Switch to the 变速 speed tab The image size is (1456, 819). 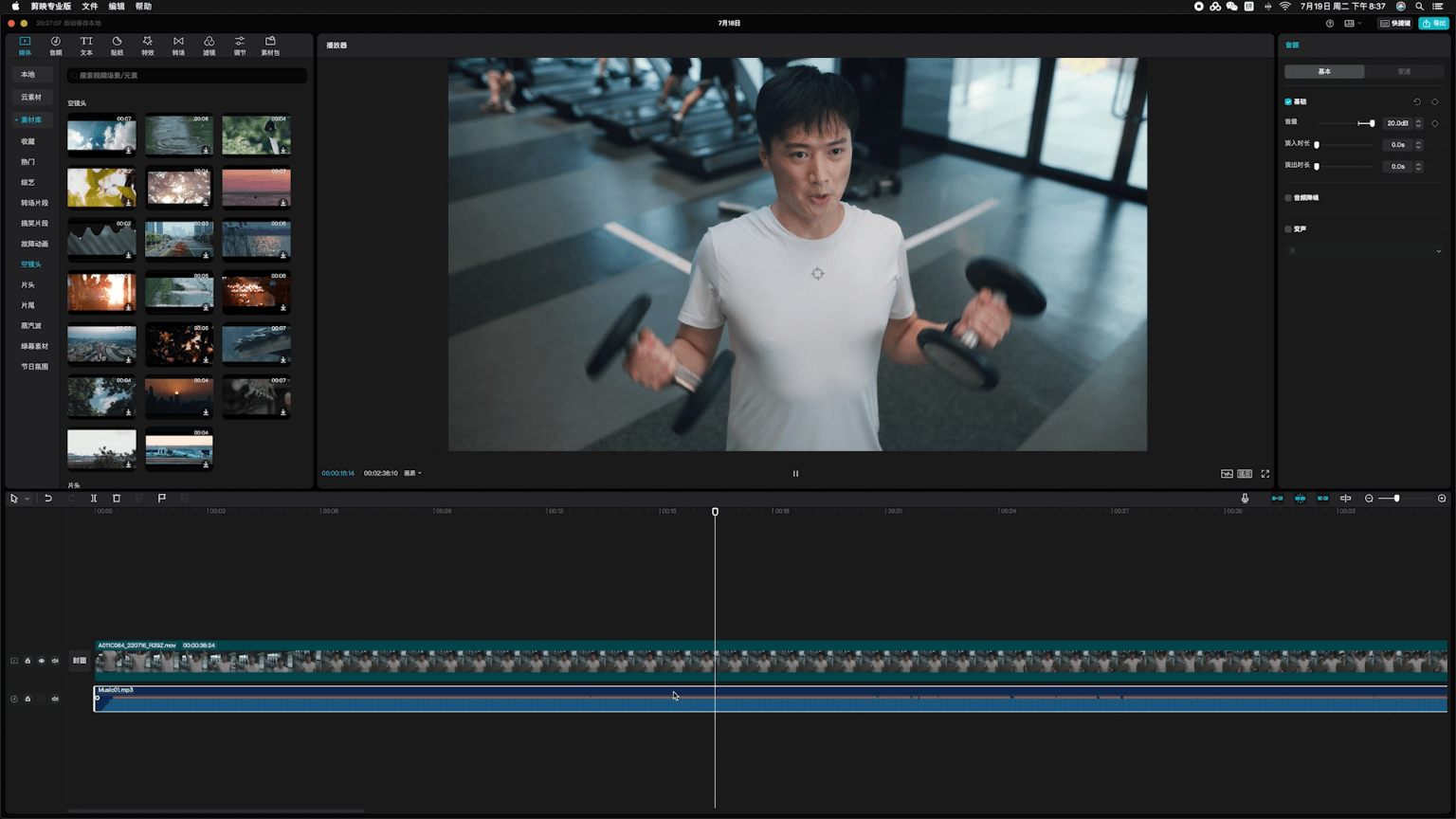1403,72
